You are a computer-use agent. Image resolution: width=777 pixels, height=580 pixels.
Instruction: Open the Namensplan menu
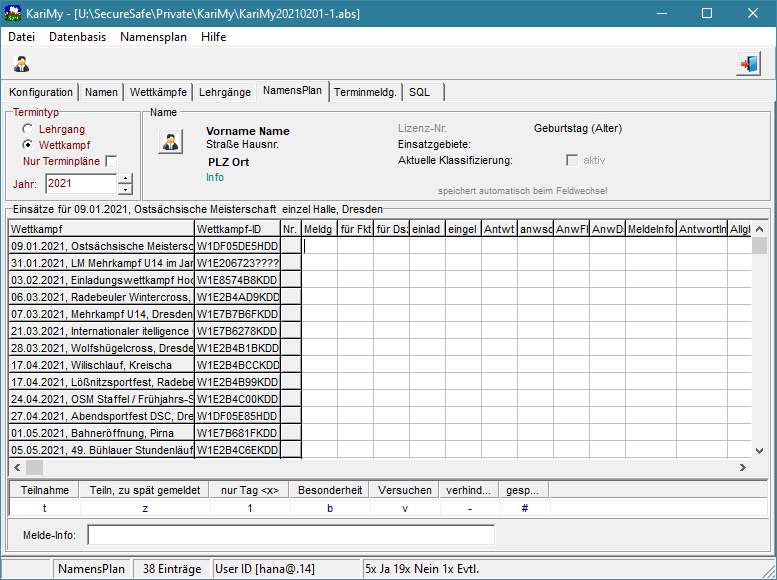153,37
